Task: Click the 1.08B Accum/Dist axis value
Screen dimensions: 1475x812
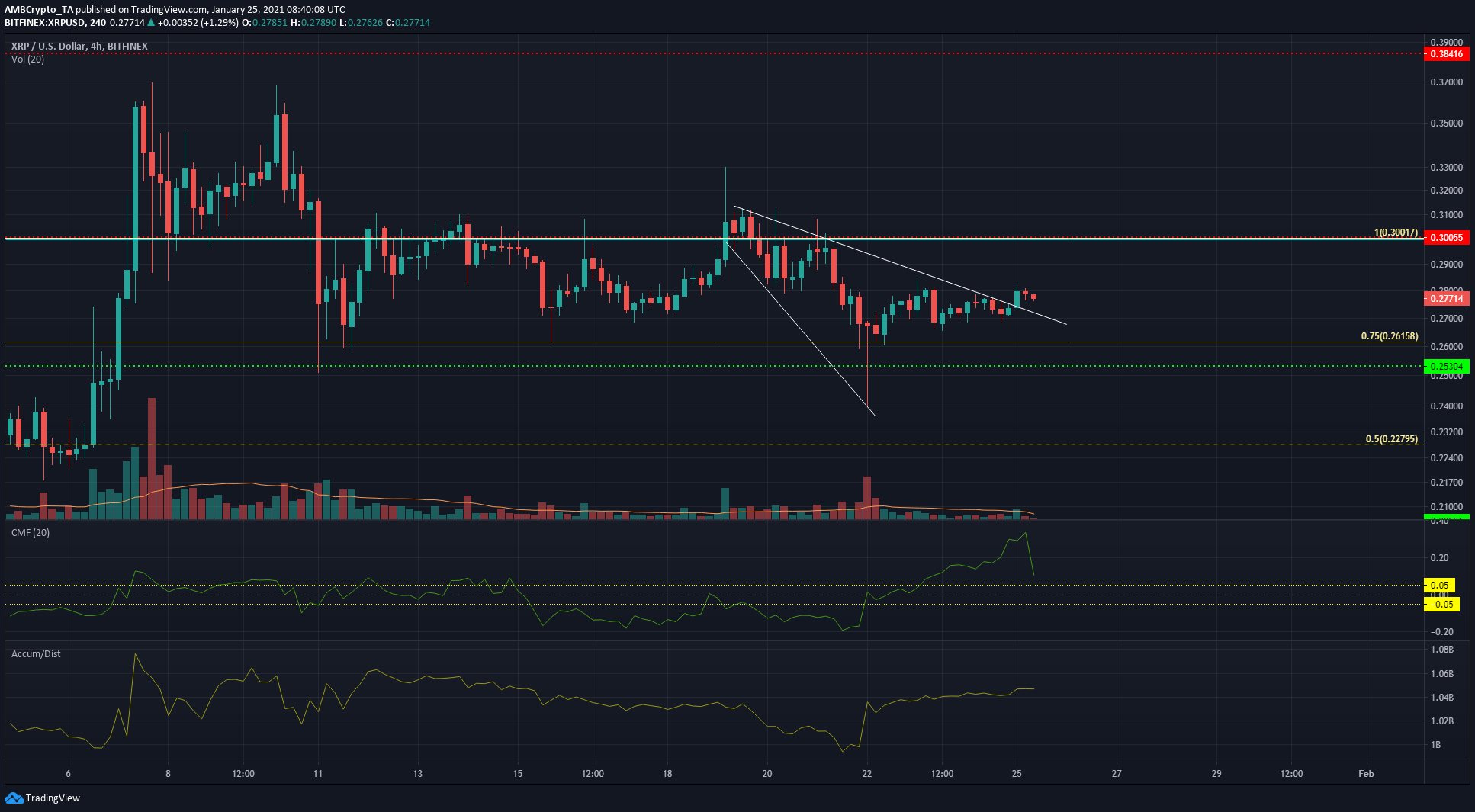Action: tap(1442, 650)
